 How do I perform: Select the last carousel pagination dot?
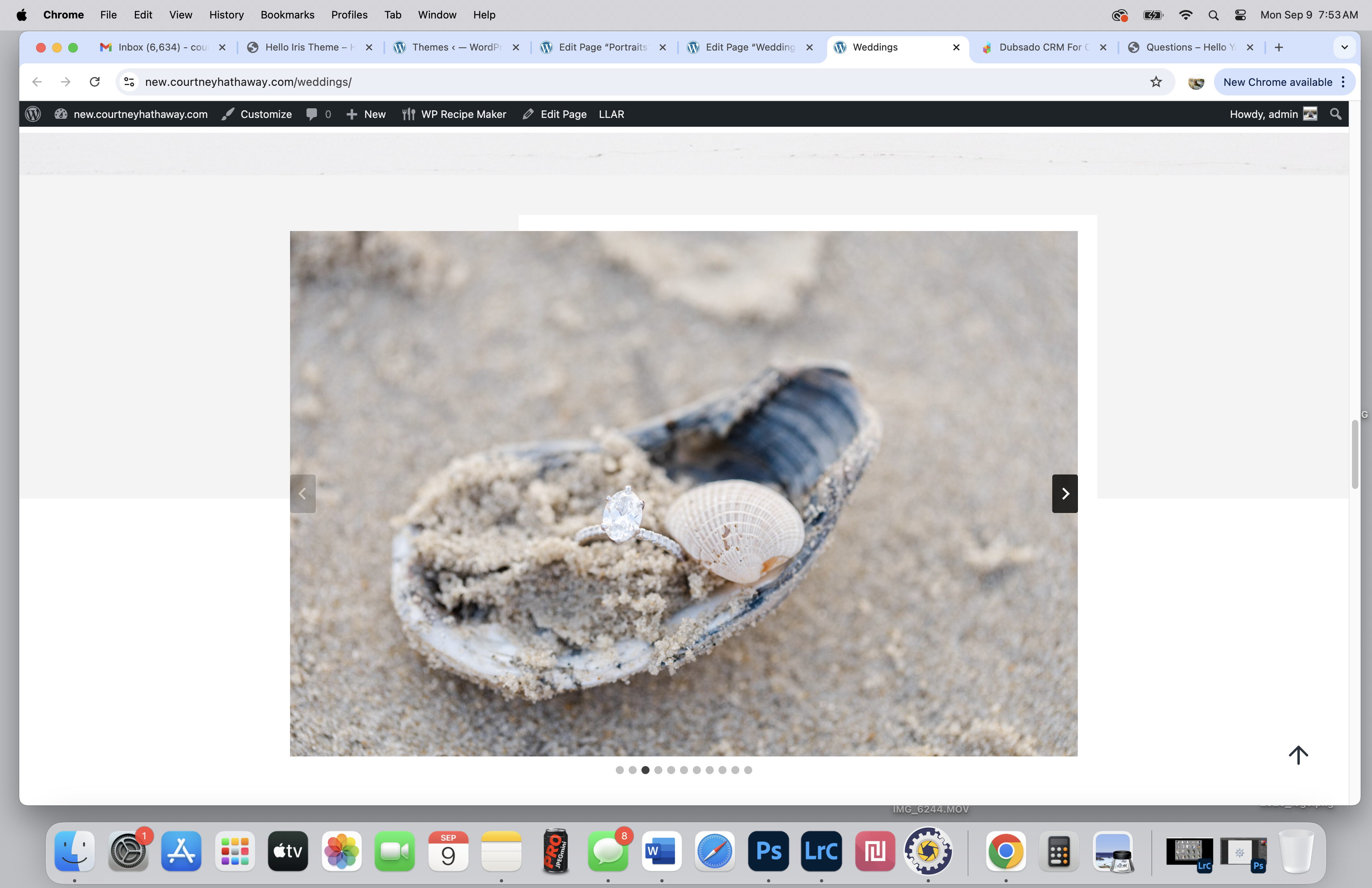(x=748, y=770)
